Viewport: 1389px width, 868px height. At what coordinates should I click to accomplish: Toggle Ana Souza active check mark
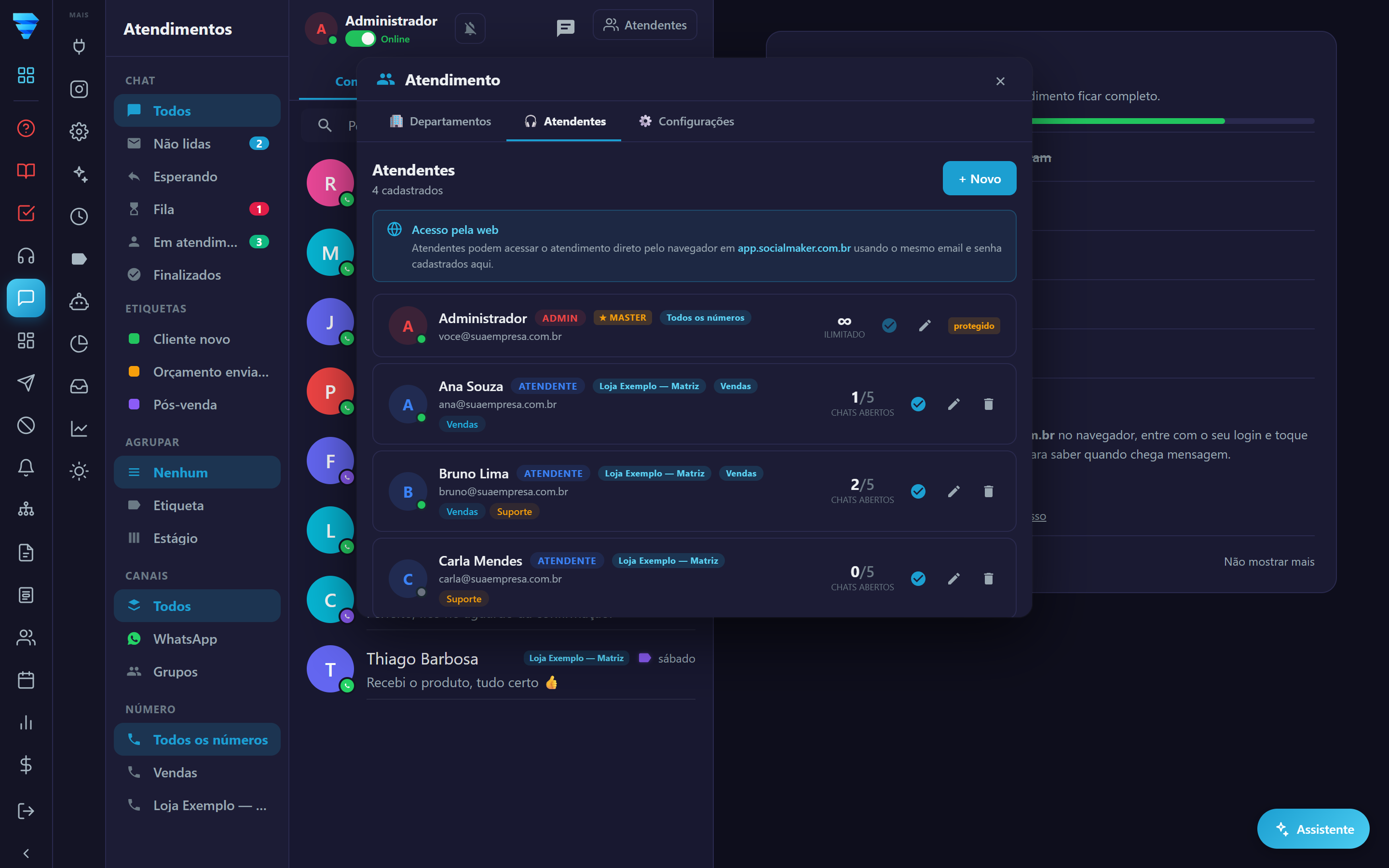coord(918,404)
